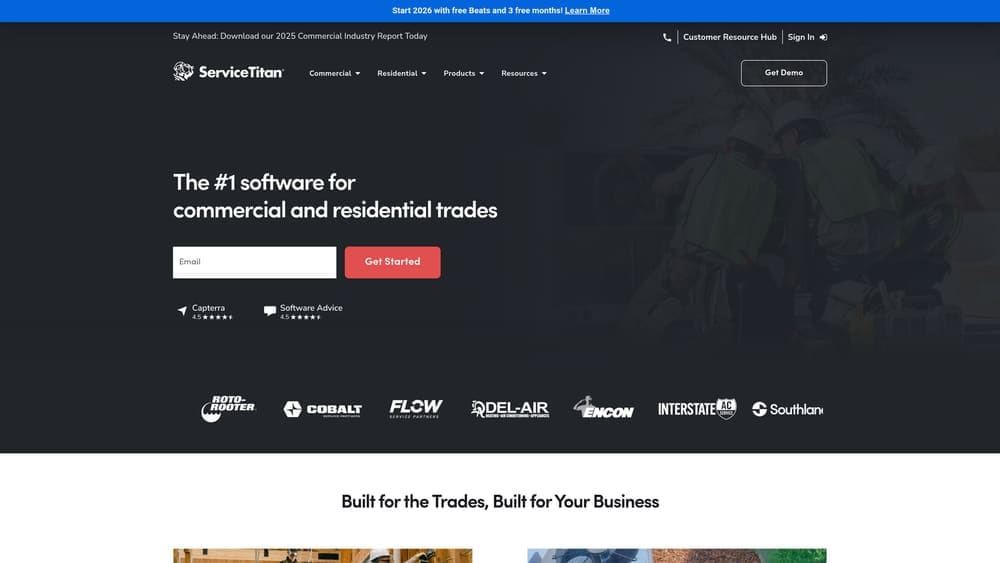The height and width of the screenshot is (563, 1000).
Task: Click the right outdoor photo thumbnail
Action: click(x=677, y=555)
